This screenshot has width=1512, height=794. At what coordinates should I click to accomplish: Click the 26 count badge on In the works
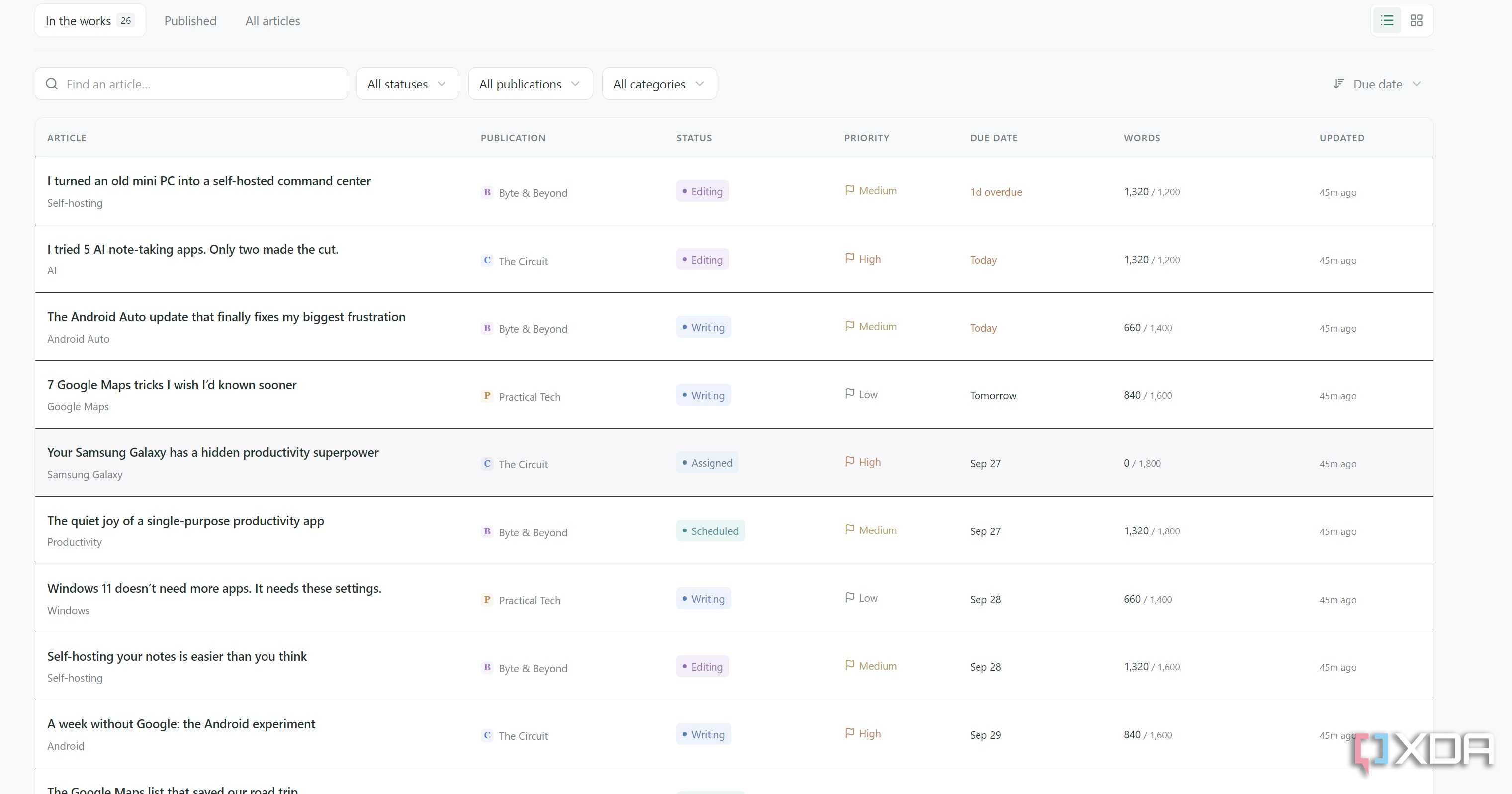point(126,20)
